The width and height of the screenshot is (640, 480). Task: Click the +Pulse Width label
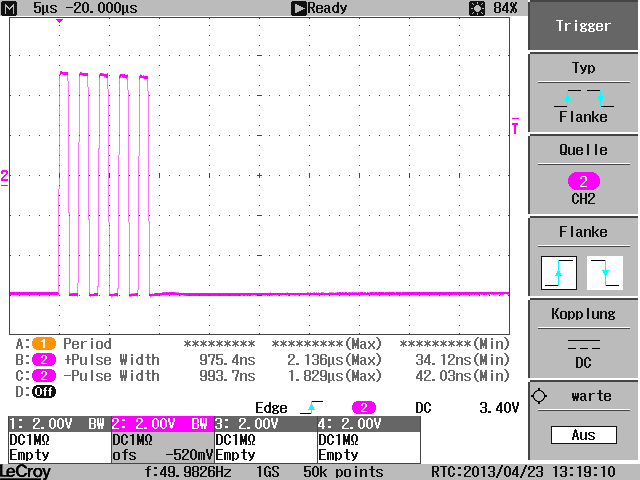pyautogui.click(x=112, y=360)
